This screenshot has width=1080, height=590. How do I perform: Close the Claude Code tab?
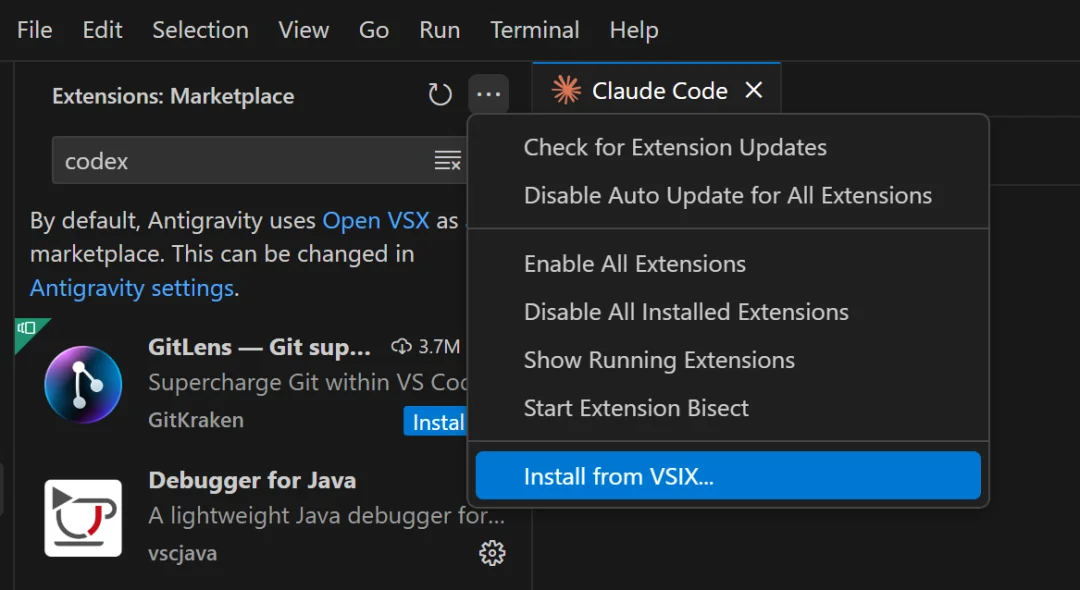(754, 91)
